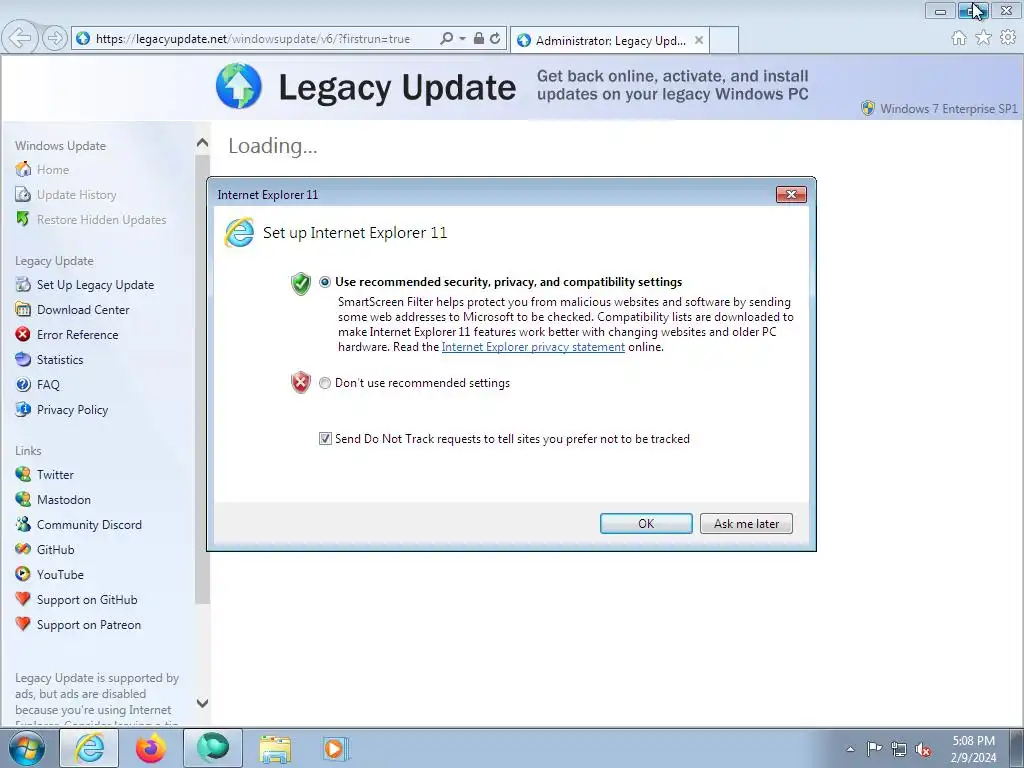Click the muted volume tray icon
1024x768 pixels.
tap(923, 749)
